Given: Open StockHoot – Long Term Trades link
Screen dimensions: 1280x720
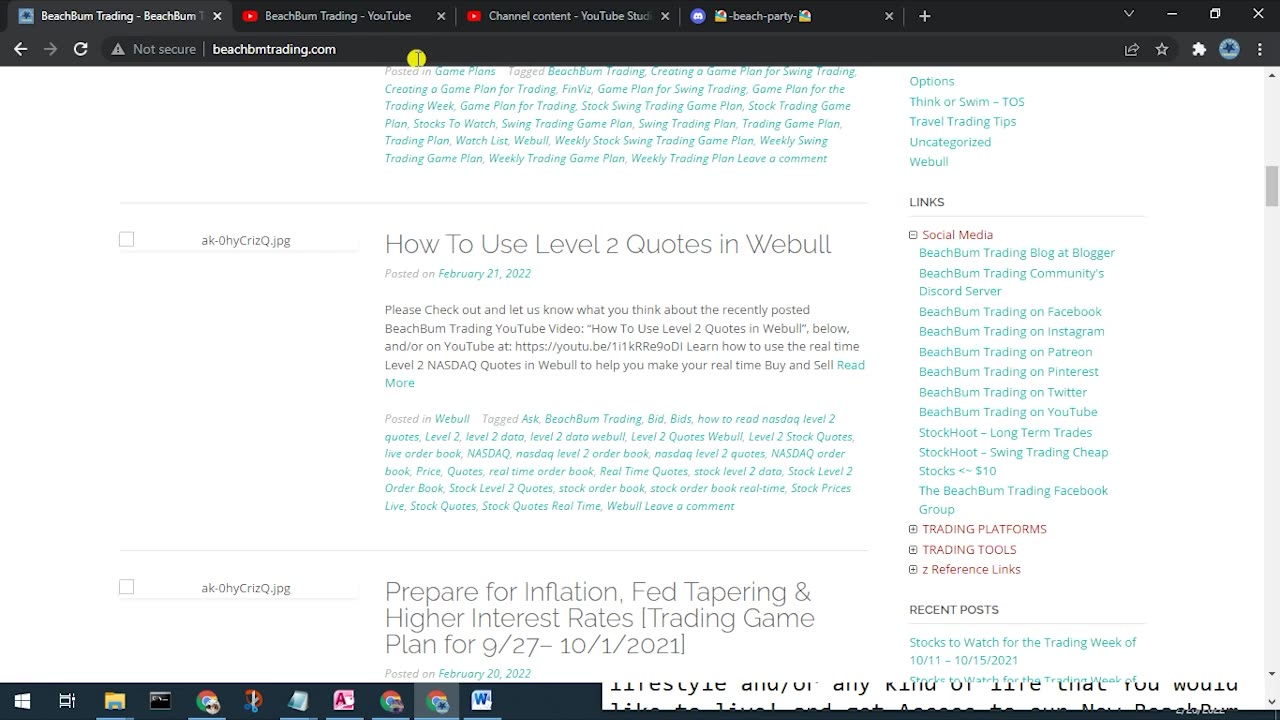Looking at the screenshot, I should pos(1005,432).
